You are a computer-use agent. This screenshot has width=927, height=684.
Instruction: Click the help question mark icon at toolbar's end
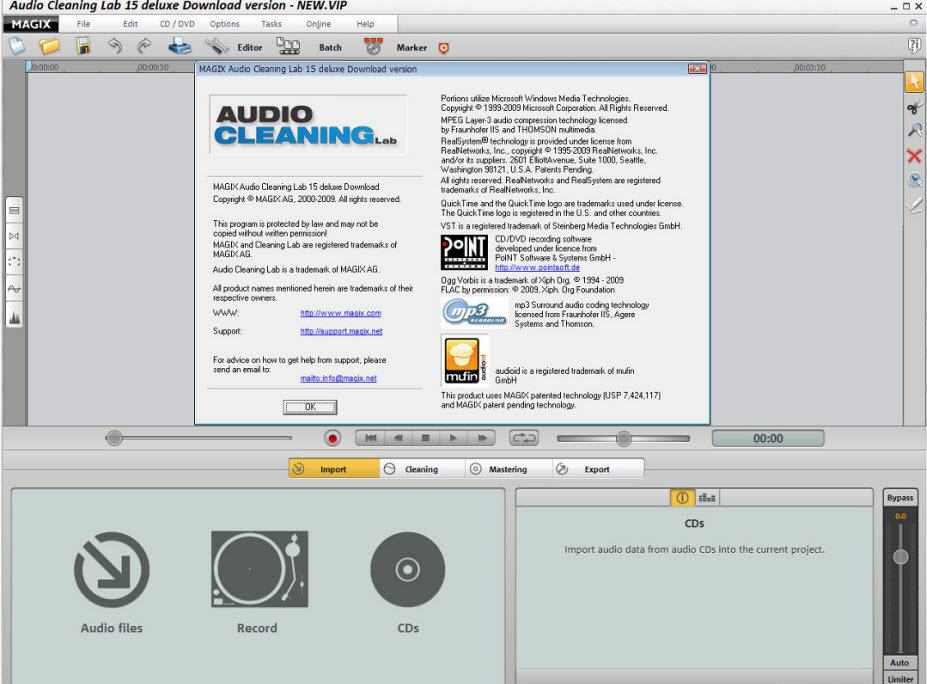[x=914, y=46]
